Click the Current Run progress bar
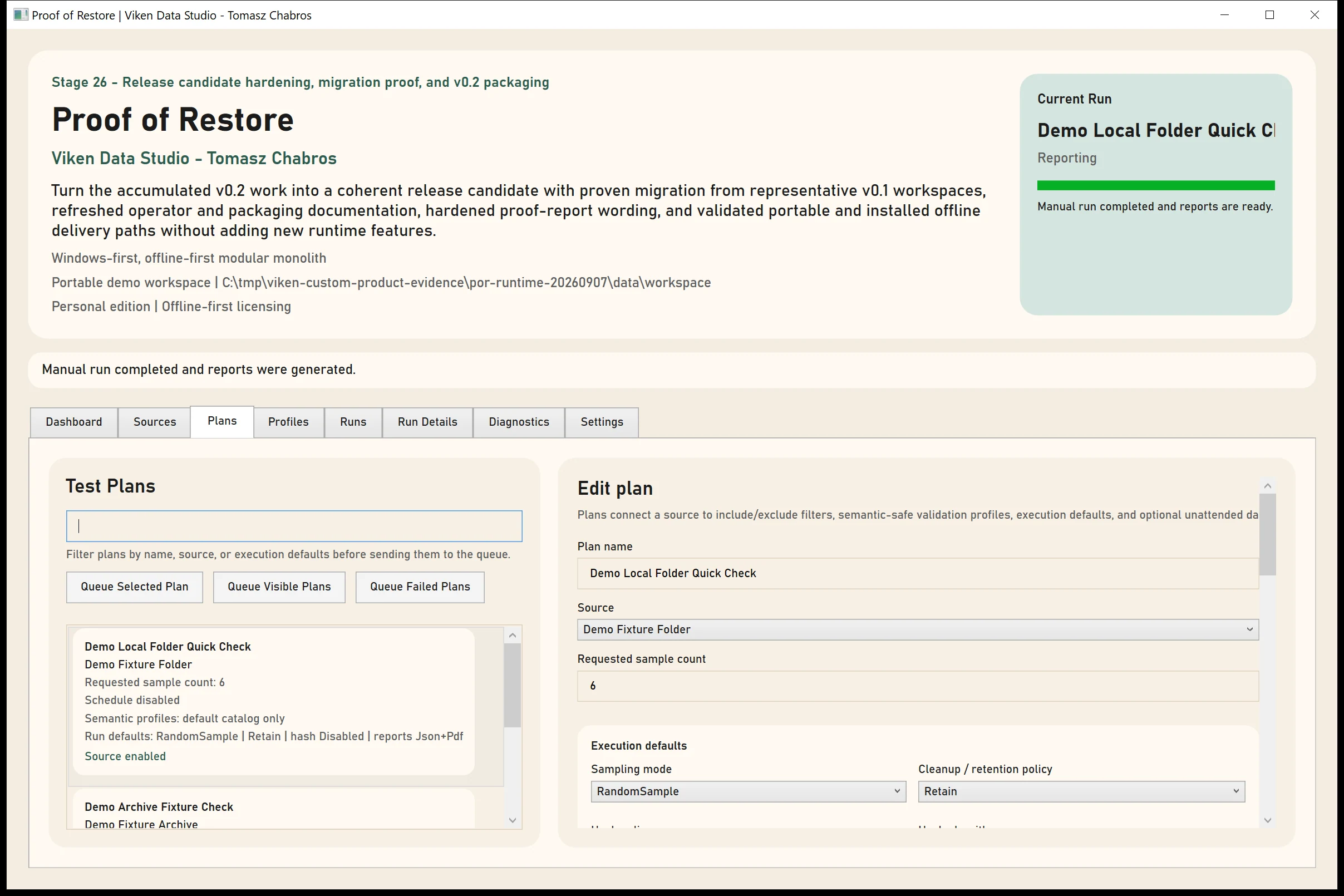This screenshot has height=896, width=1344. 1155,186
